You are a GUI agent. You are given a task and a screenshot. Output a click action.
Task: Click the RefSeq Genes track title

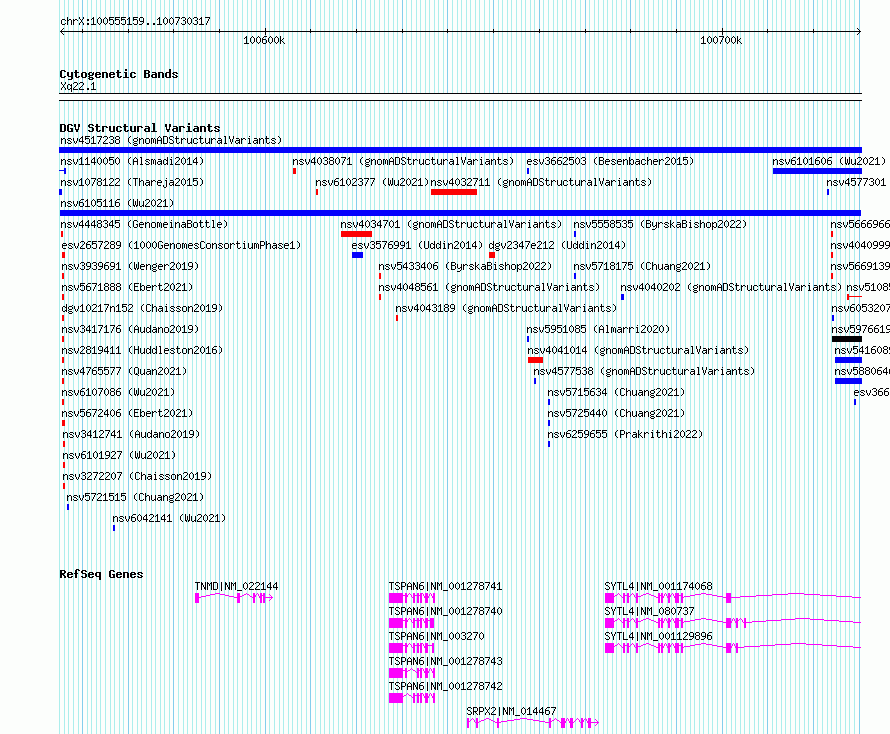tap(102, 574)
